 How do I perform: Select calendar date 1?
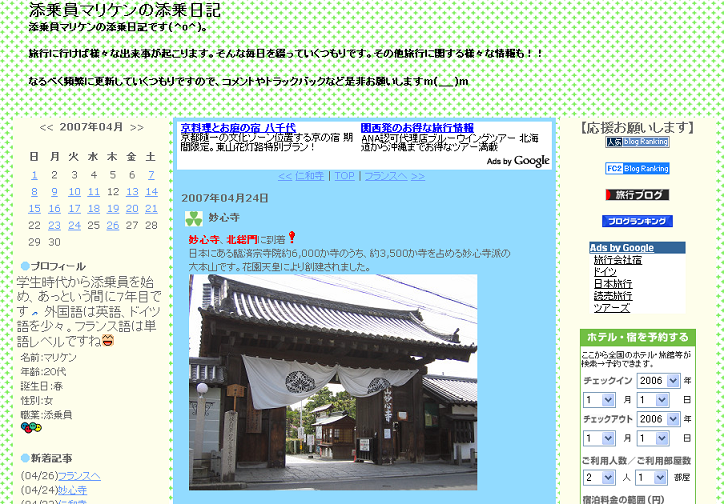35,175
